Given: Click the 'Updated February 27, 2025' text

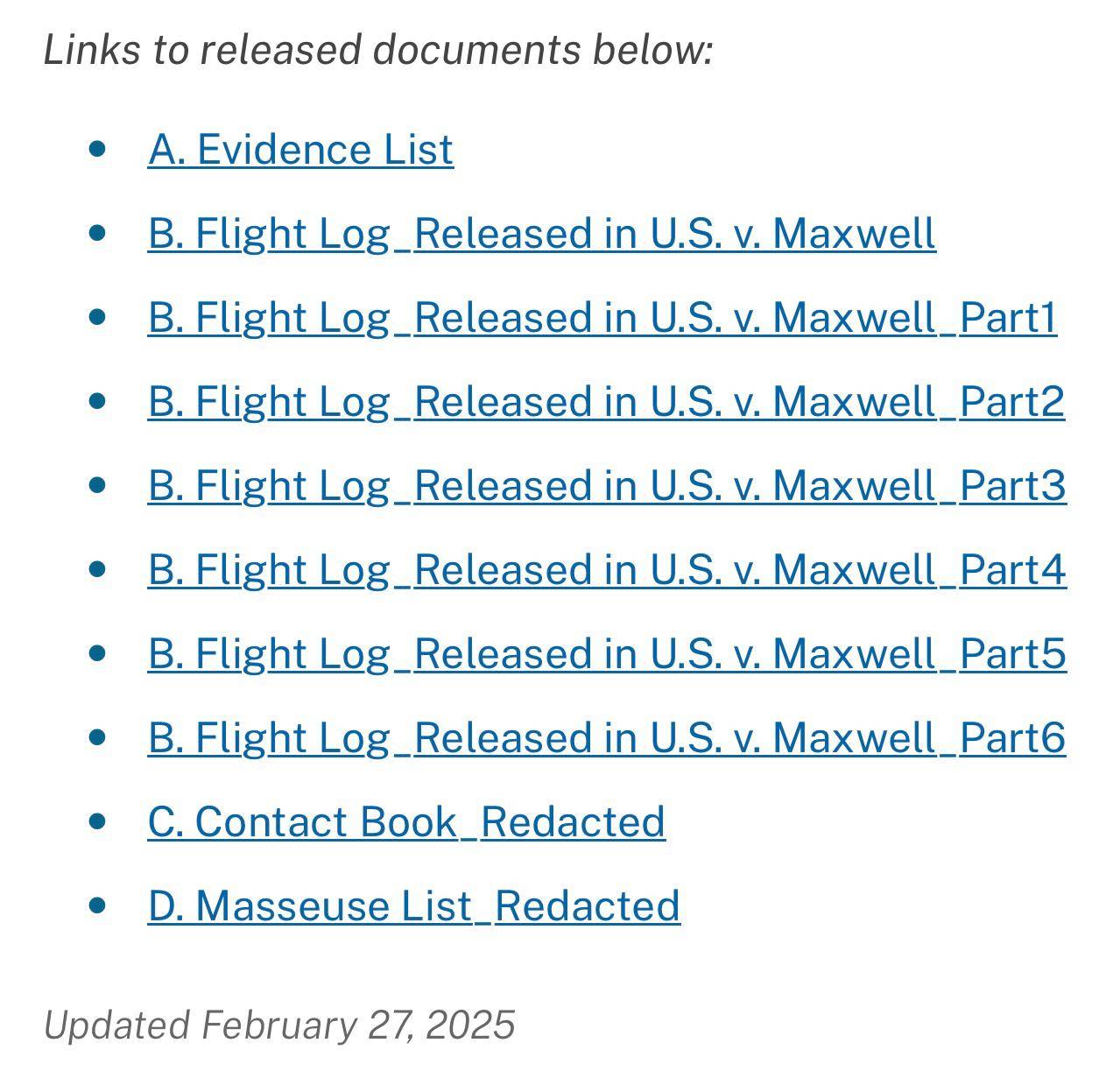Looking at the screenshot, I should pyautogui.click(x=279, y=1025).
